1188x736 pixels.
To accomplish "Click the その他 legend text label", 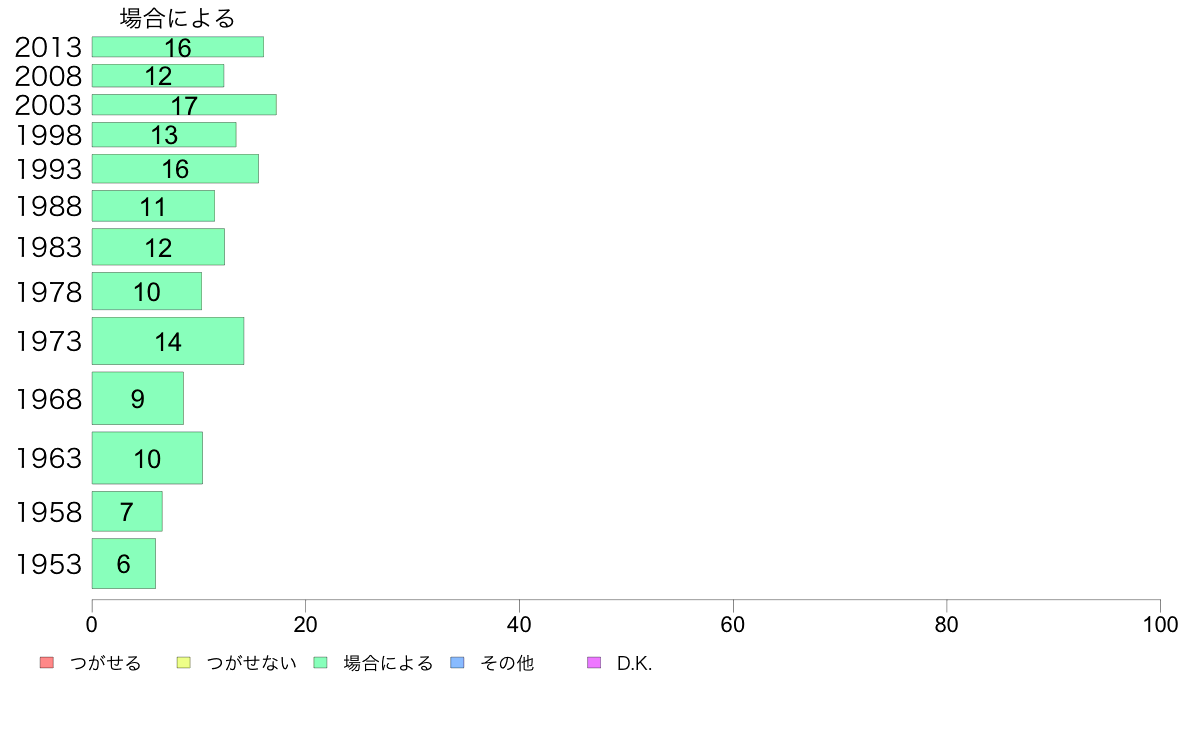I will pyautogui.click(x=507, y=663).
